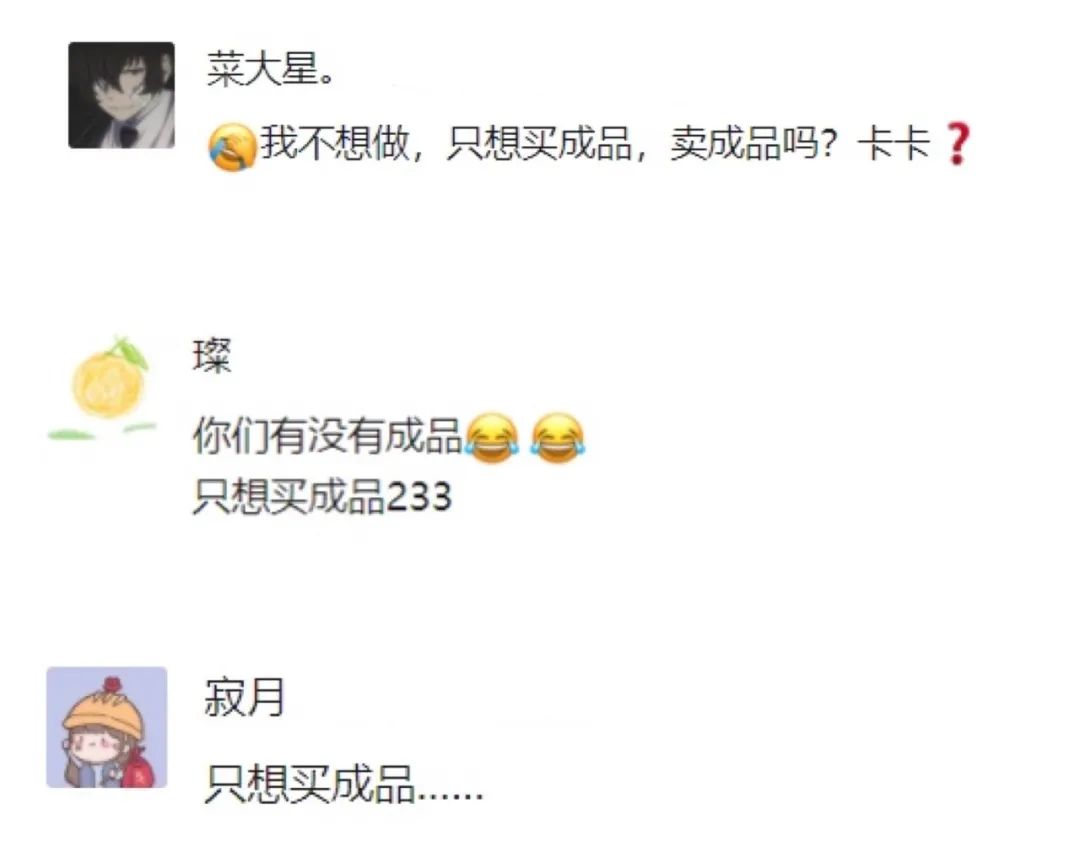Viewport: 1080px width, 858px height.
Task: Click the username 菜大星。
Action: (271, 70)
